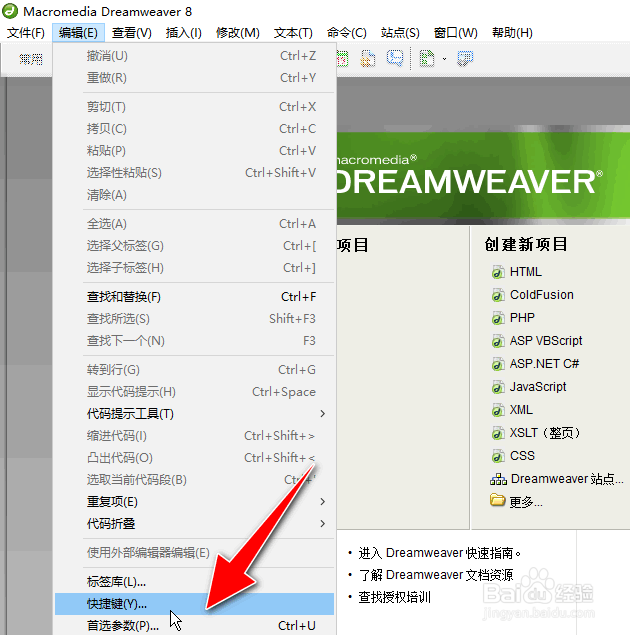Click the Server-Side Include toolbar icon

click(368, 59)
